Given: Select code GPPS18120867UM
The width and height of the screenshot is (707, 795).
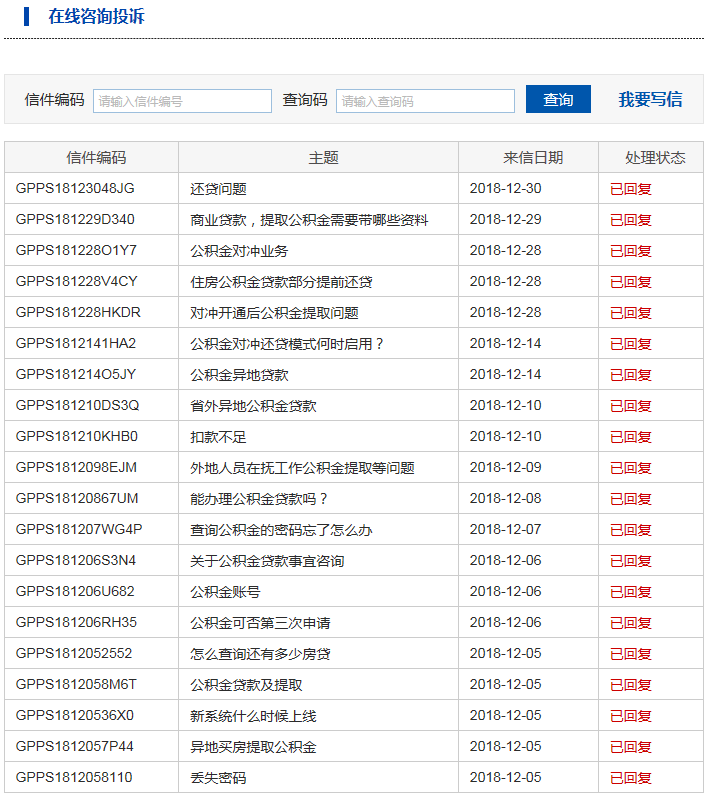Looking at the screenshot, I should click(77, 497).
